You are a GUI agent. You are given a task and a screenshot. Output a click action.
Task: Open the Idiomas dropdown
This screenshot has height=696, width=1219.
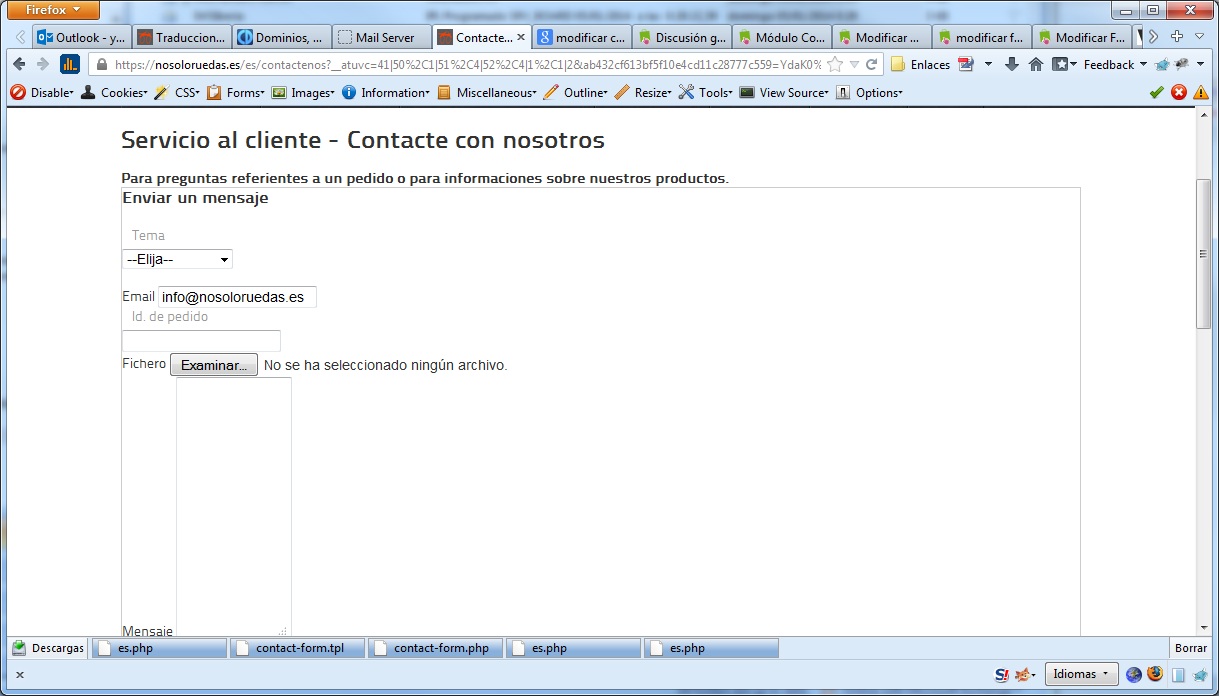pyautogui.click(x=1081, y=674)
